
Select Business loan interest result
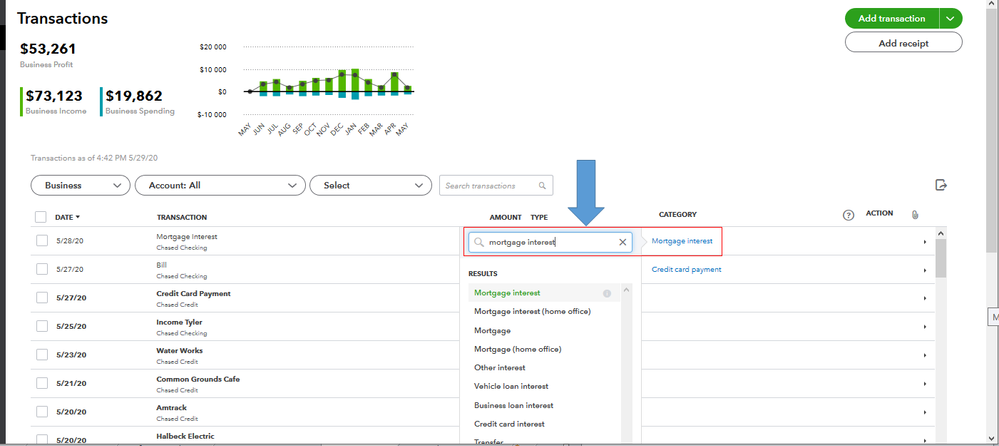[514, 405]
